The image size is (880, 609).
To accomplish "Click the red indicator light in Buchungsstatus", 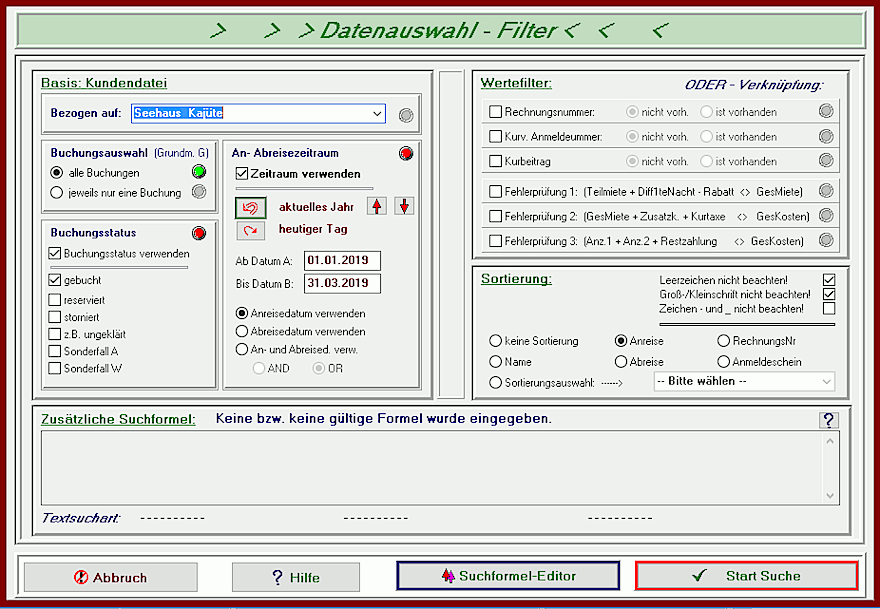I will tap(200, 233).
